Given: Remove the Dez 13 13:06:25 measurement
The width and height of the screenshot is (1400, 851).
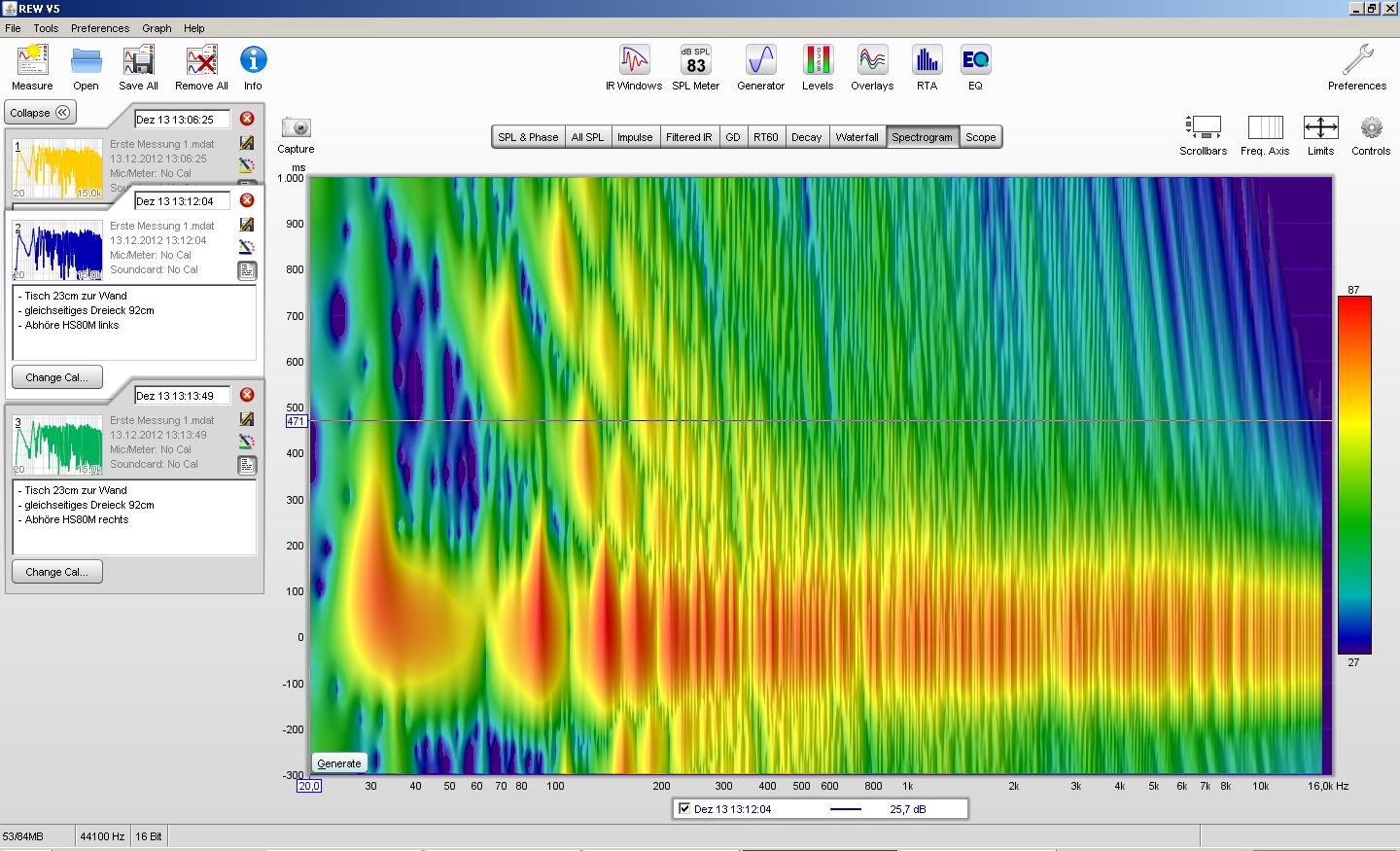Looking at the screenshot, I should click(x=247, y=119).
